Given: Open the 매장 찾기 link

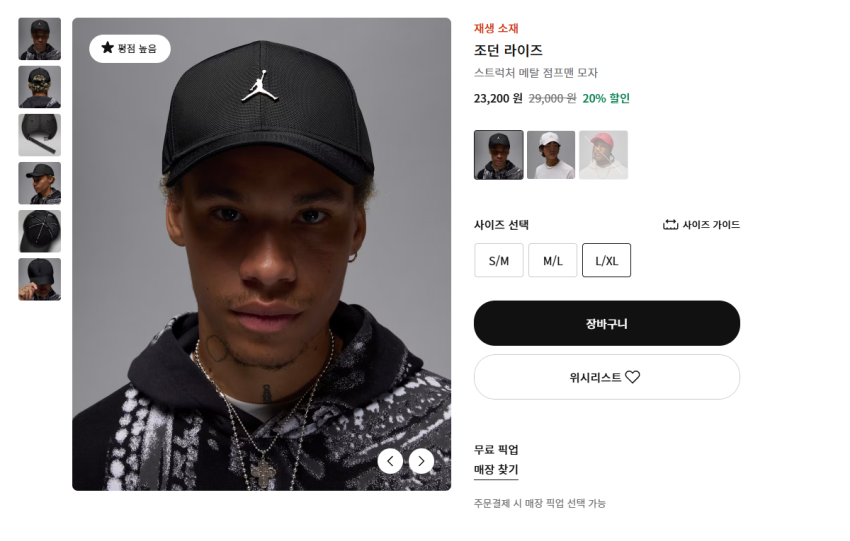Looking at the screenshot, I should click(x=496, y=470).
